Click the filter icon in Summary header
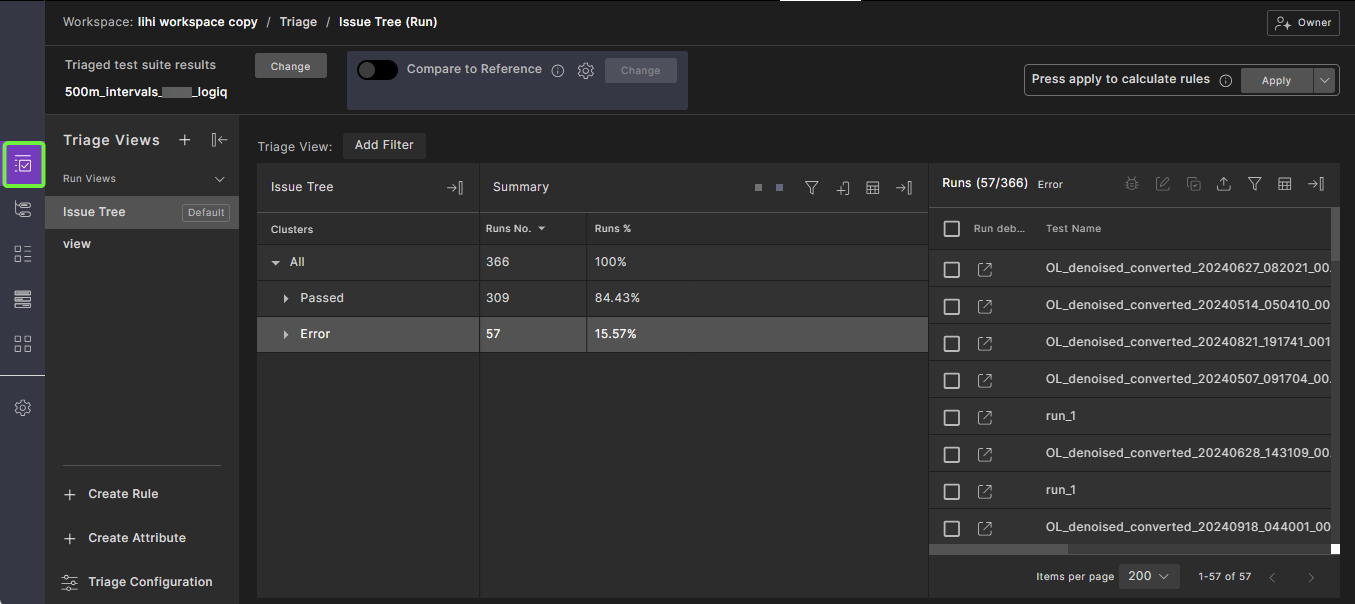Viewport: 1355px width, 604px height. point(812,187)
